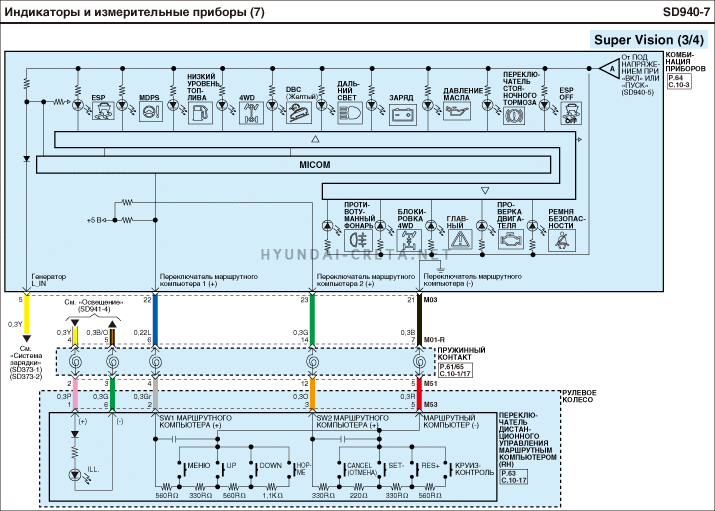715x511 pixels.
Task: Click the 4WD lock indicator icon
Action: point(409,240)
